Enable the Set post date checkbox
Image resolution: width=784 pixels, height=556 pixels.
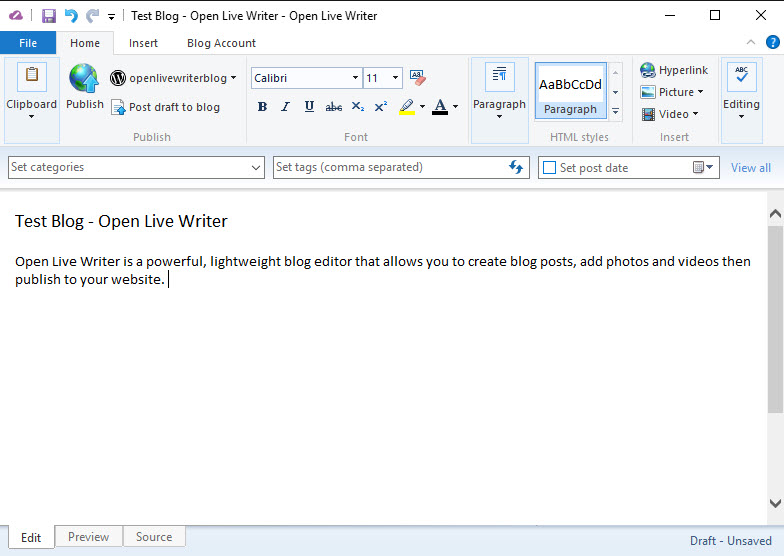click(549, 168)
